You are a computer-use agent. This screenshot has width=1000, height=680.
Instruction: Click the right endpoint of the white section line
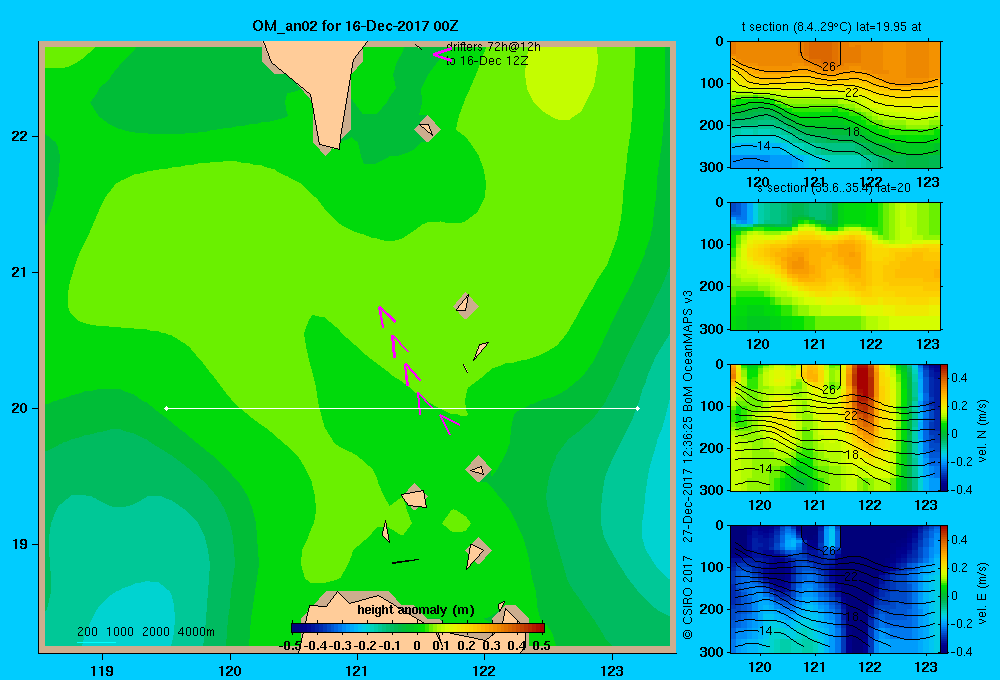(638, 408)
